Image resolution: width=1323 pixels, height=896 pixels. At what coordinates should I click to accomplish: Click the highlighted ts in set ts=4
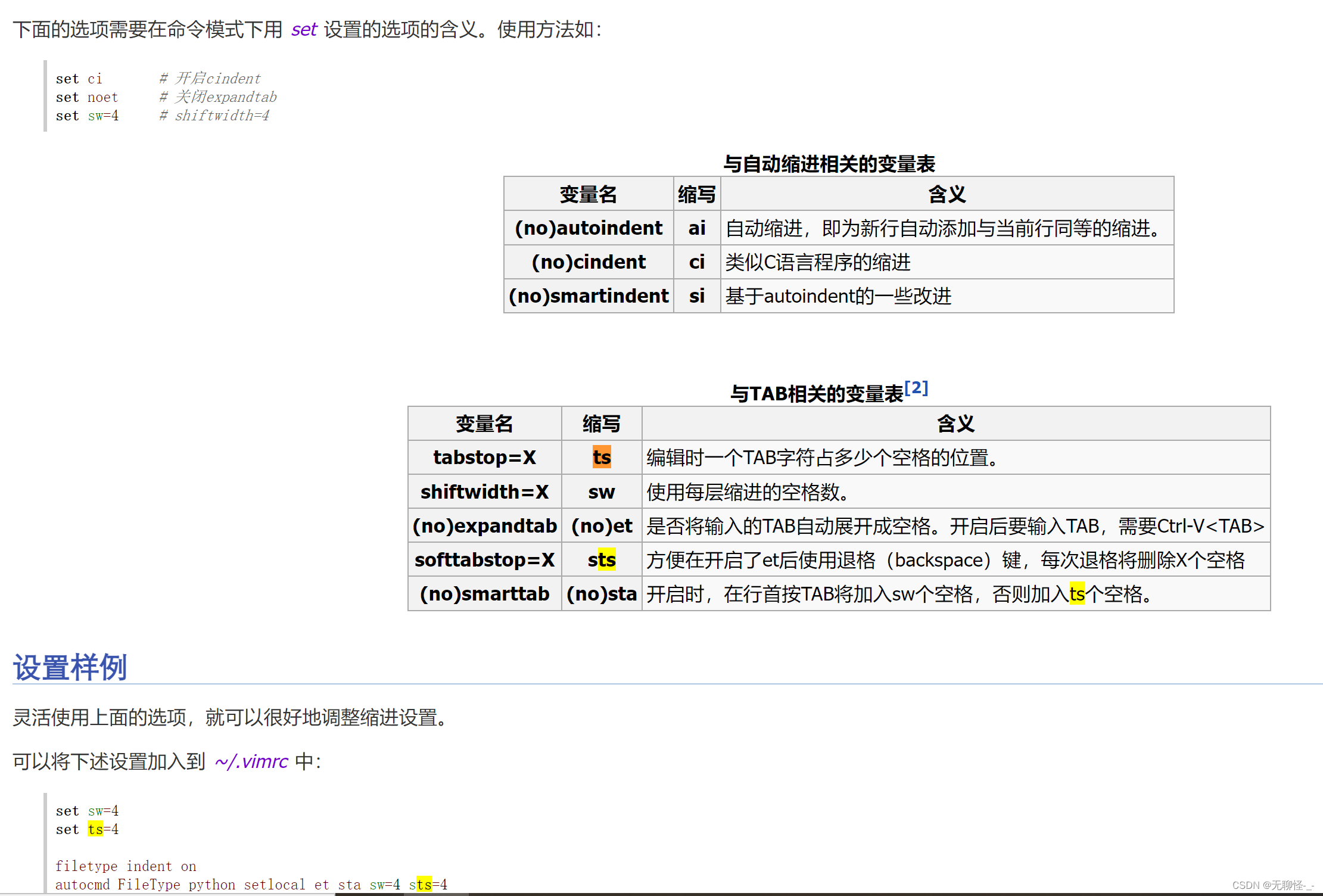[x=95, y=829]
